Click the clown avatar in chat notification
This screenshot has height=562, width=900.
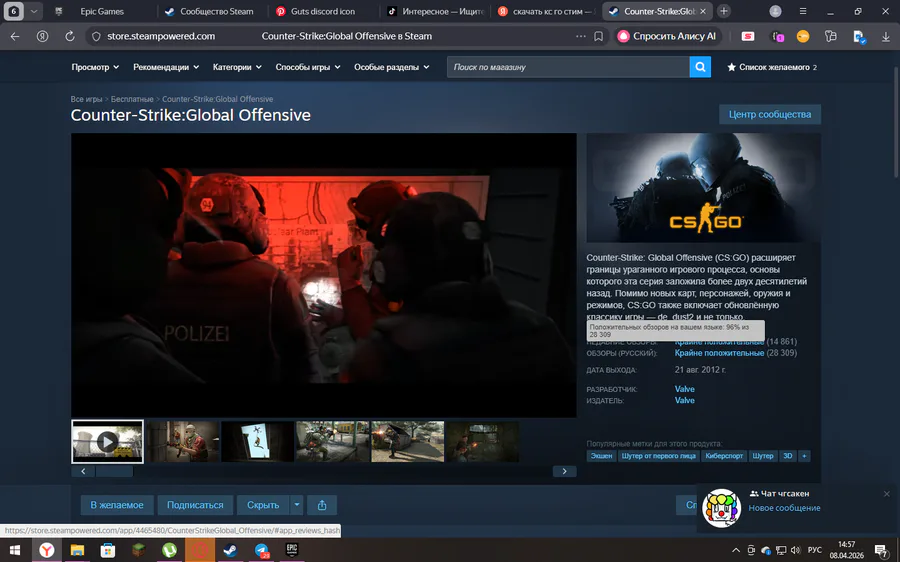721,507
